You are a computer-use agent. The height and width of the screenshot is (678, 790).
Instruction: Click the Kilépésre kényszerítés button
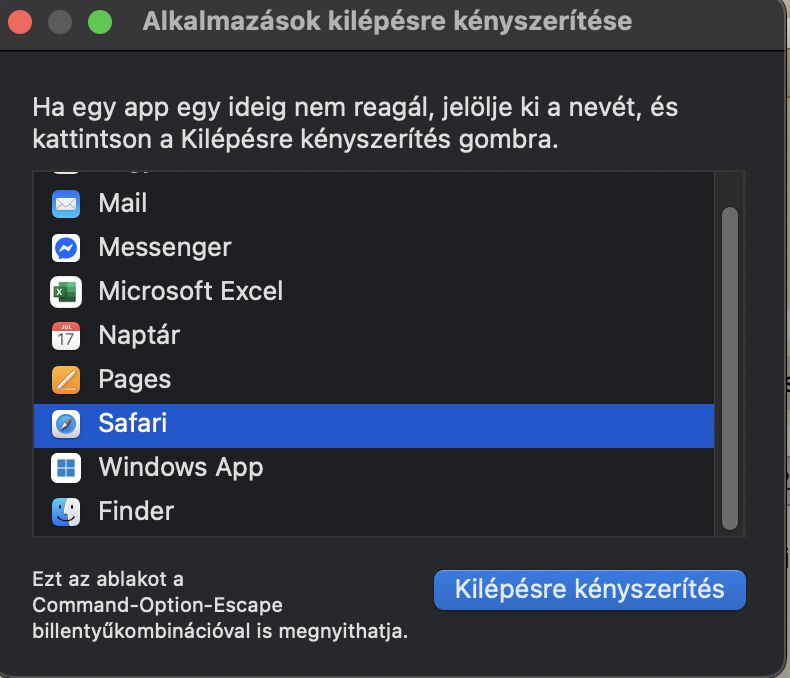pyautogui.click(x=589, y=589)
